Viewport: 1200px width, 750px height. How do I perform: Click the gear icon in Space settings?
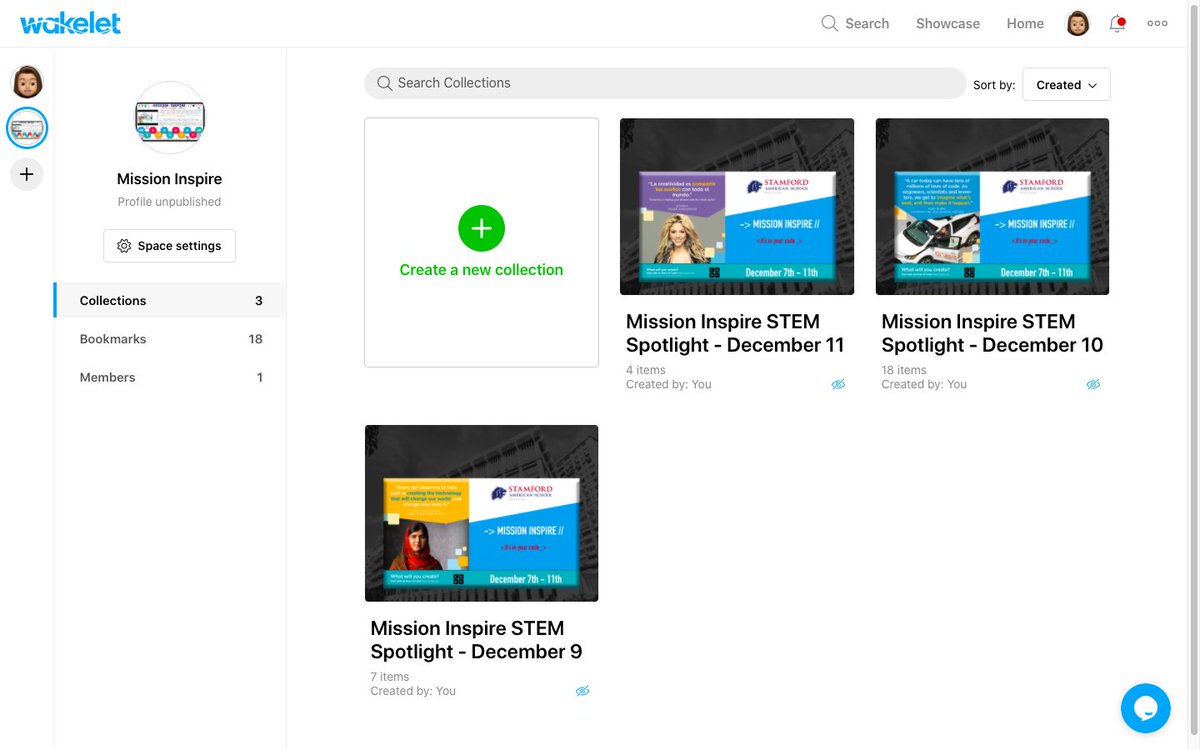(124, 246)
